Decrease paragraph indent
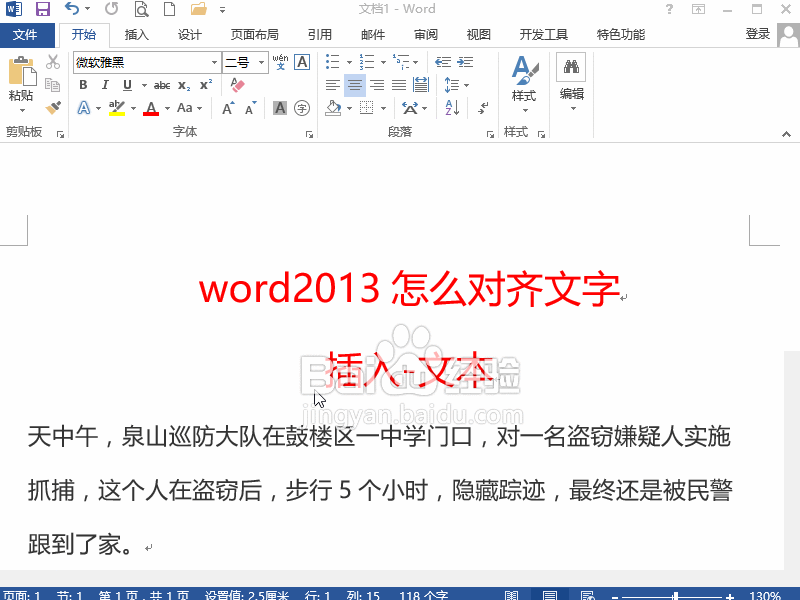Image resolution: width=800 pixels, height=600 pixels. pos(443,62)
